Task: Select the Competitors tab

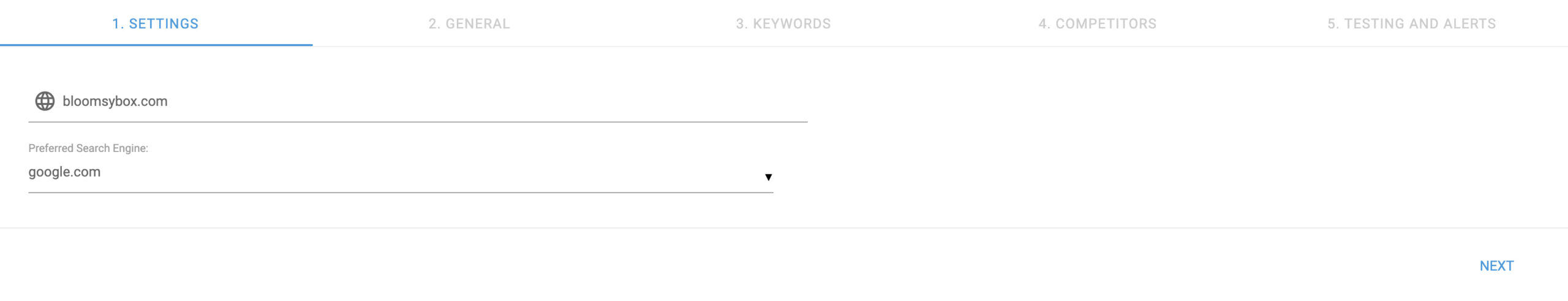Action: tap(1097, 24)
